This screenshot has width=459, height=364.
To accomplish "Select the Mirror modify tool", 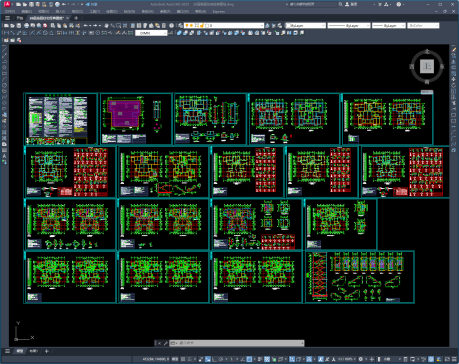I will coord(454,62).
